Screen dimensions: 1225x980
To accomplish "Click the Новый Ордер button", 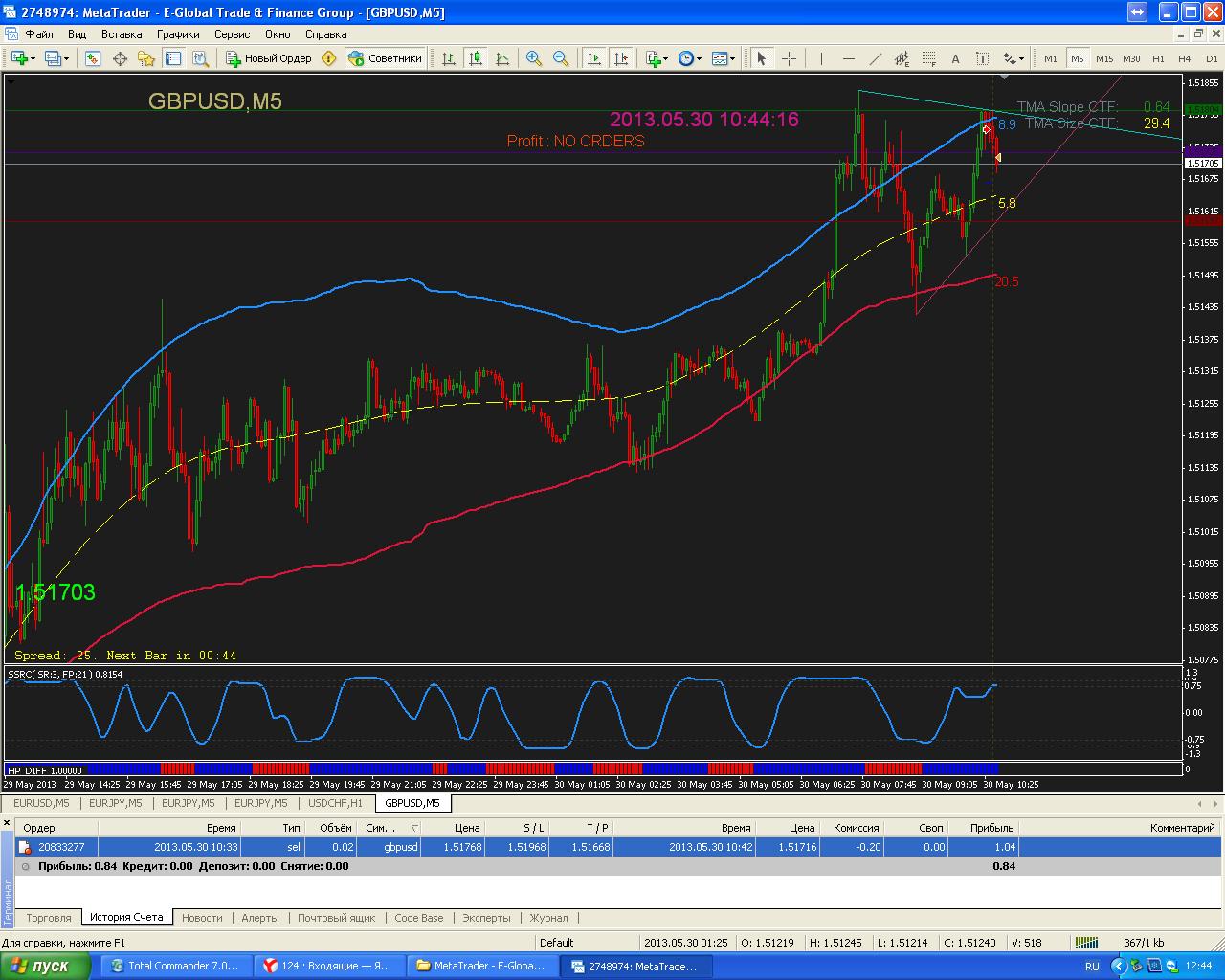I will point(269,58).
